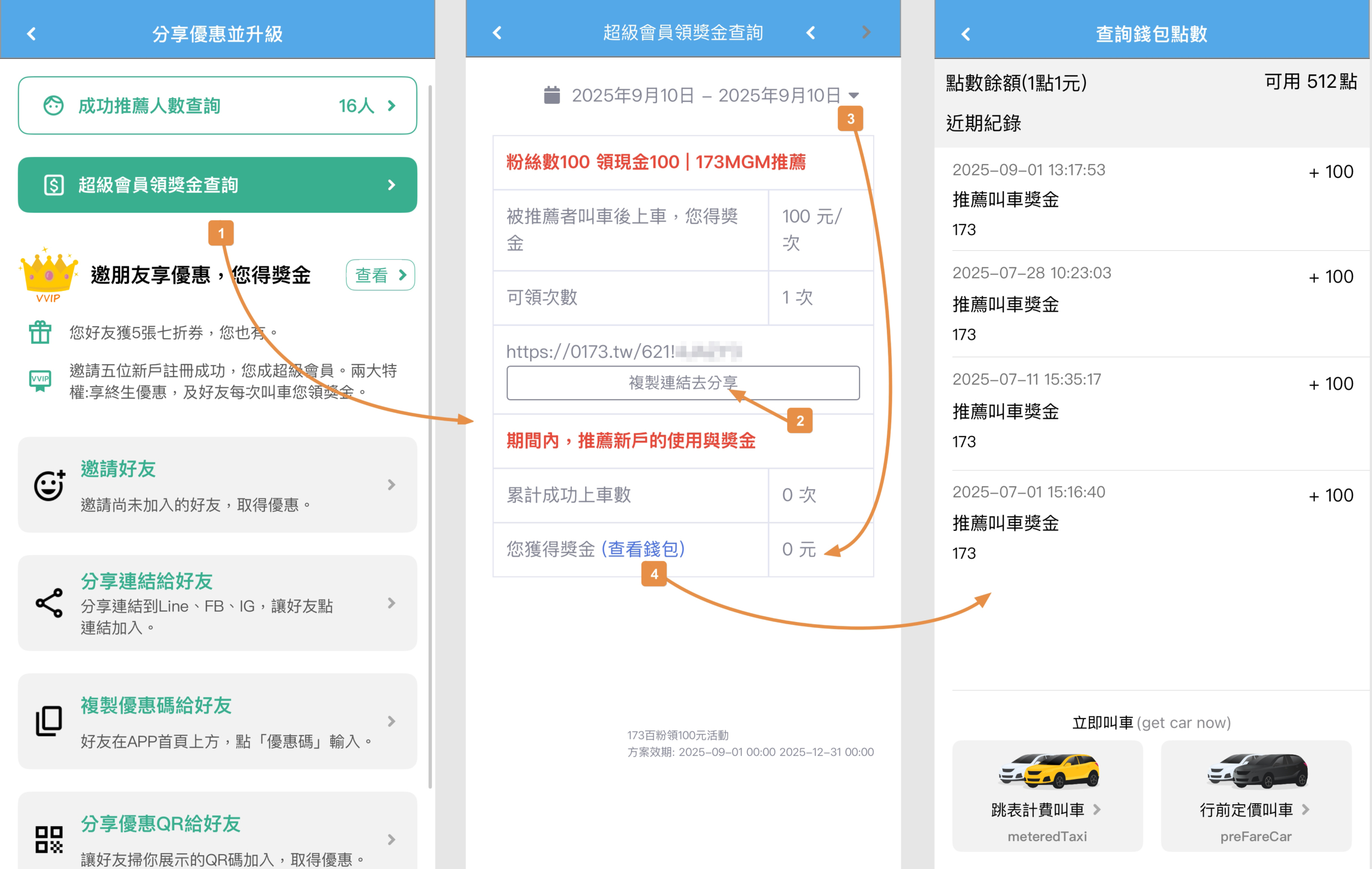Image resolution: width=1372 pixels, height=869 pixels.
Task: Click the VVIP crown icon
Action: 48,274
